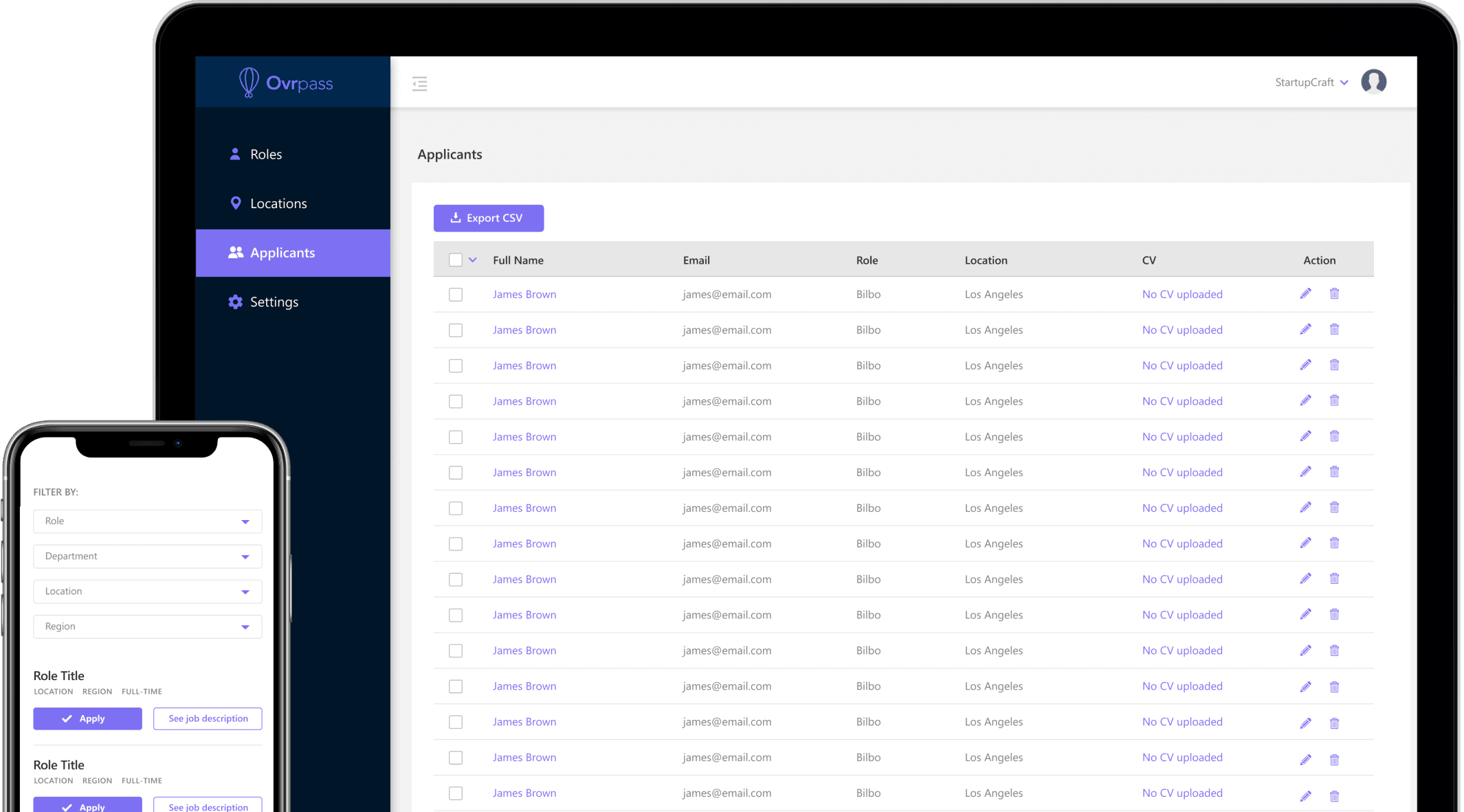Viewport: 1464px width, 812px height.
Task: Toggle the select-all checkbox in table header
Action: pos(455,260)
